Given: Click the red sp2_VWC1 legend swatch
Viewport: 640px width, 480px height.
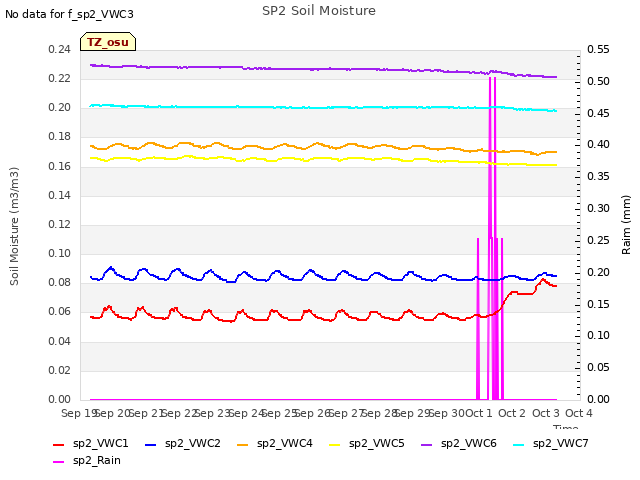Looking at the screenshot, I should pyautogui.click(x=59, y=444).
